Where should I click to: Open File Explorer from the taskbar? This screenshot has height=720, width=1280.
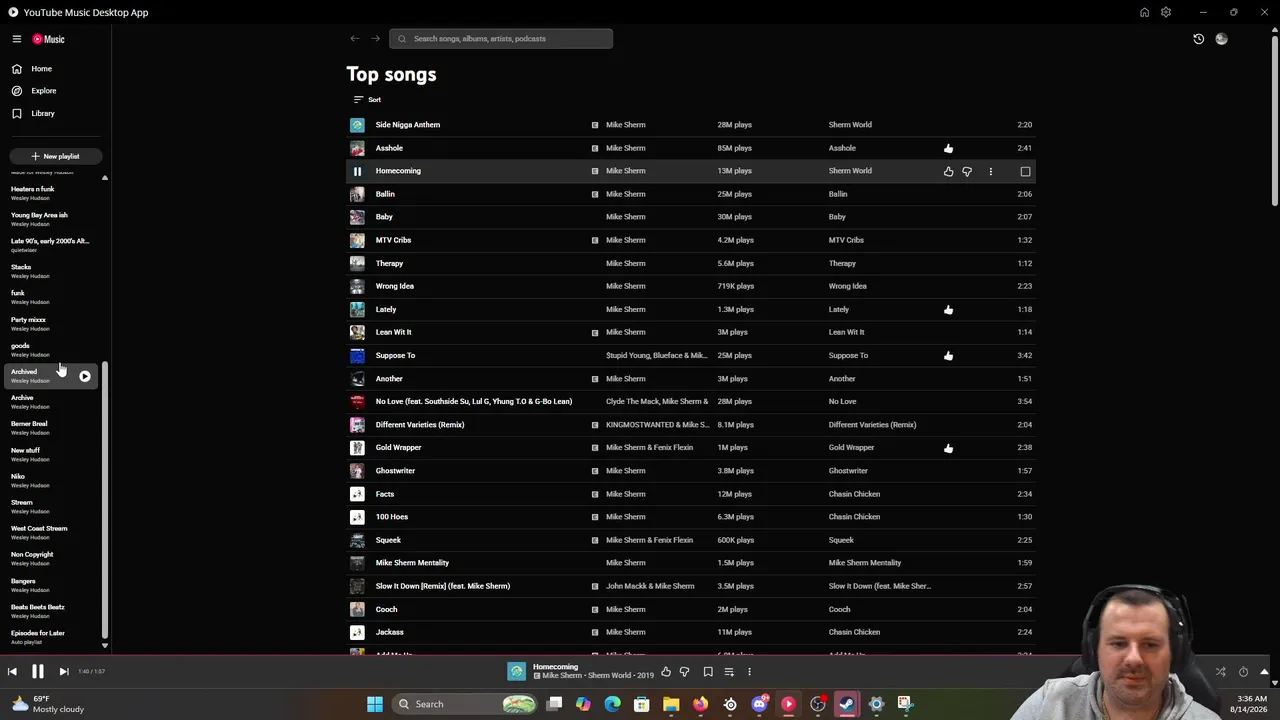pyautogui.click(x=671, y=704)
